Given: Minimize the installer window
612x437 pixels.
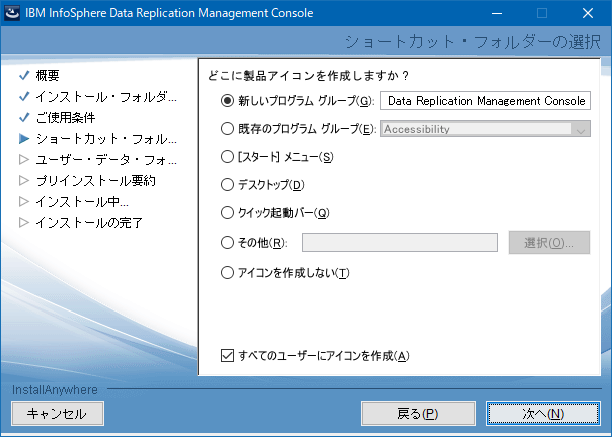Looking at the screenshot, I should [x=497, y=13].
